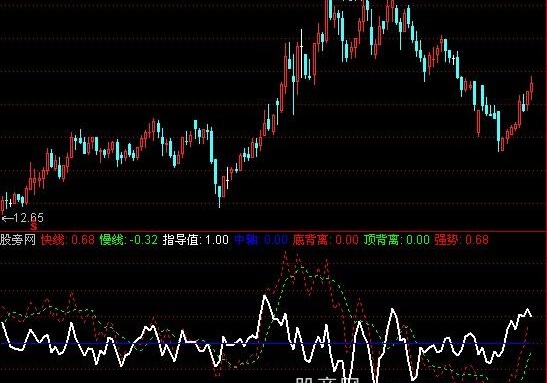Click the 底背离 0.00 label

click(325, 240)
